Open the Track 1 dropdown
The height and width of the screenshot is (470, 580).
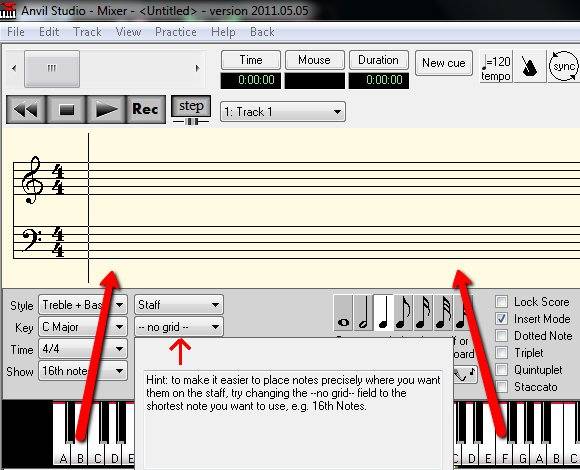[283, 112]
